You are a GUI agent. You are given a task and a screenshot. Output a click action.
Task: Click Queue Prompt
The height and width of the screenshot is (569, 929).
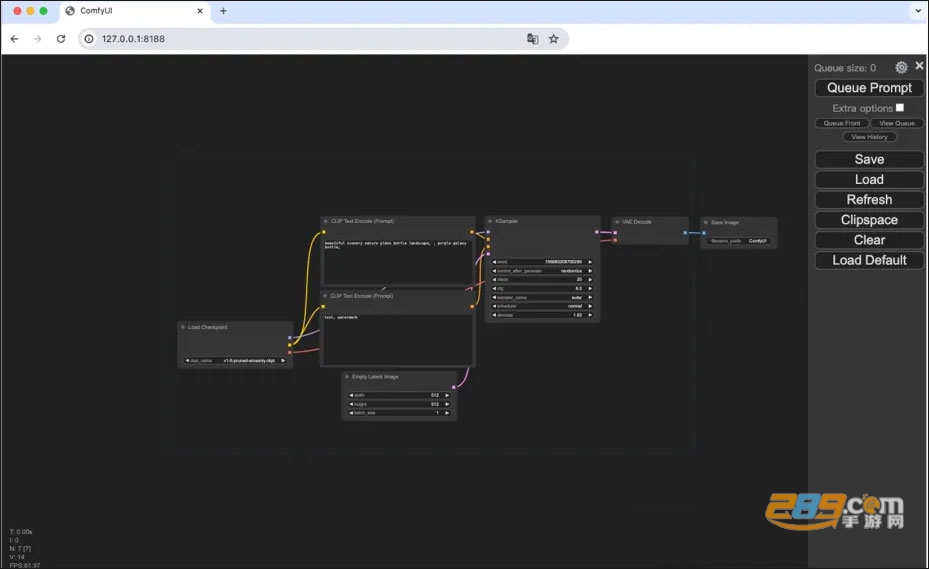pos(869,88)
